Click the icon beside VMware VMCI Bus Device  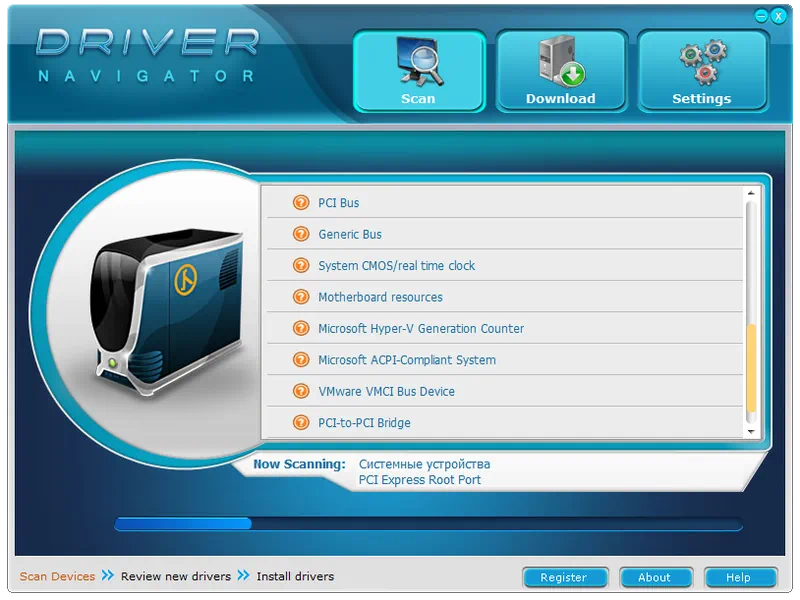pos(301,391)
